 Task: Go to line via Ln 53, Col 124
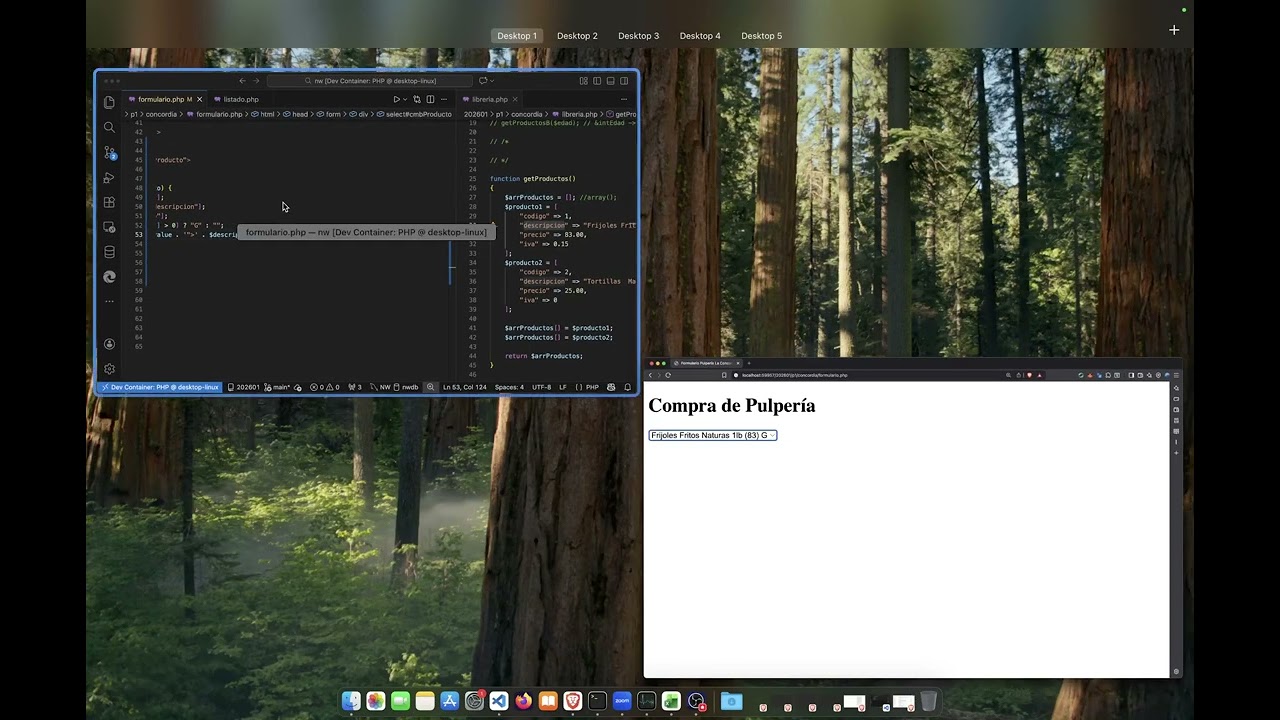click(x=464, y=387)
